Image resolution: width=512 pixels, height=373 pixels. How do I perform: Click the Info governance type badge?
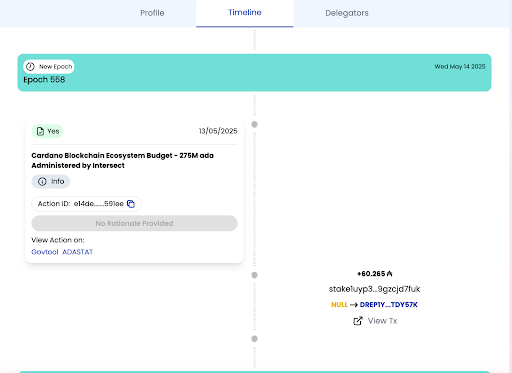pos(51,182)
